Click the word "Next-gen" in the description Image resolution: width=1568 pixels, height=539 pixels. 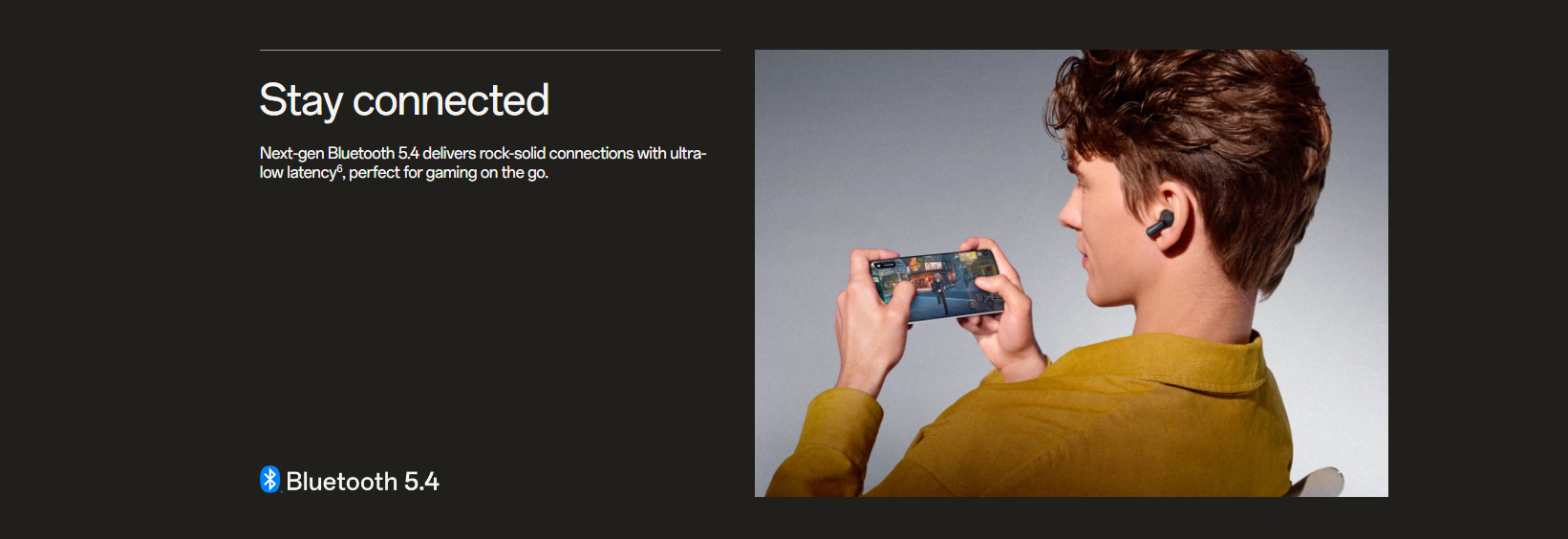[291, 153]
